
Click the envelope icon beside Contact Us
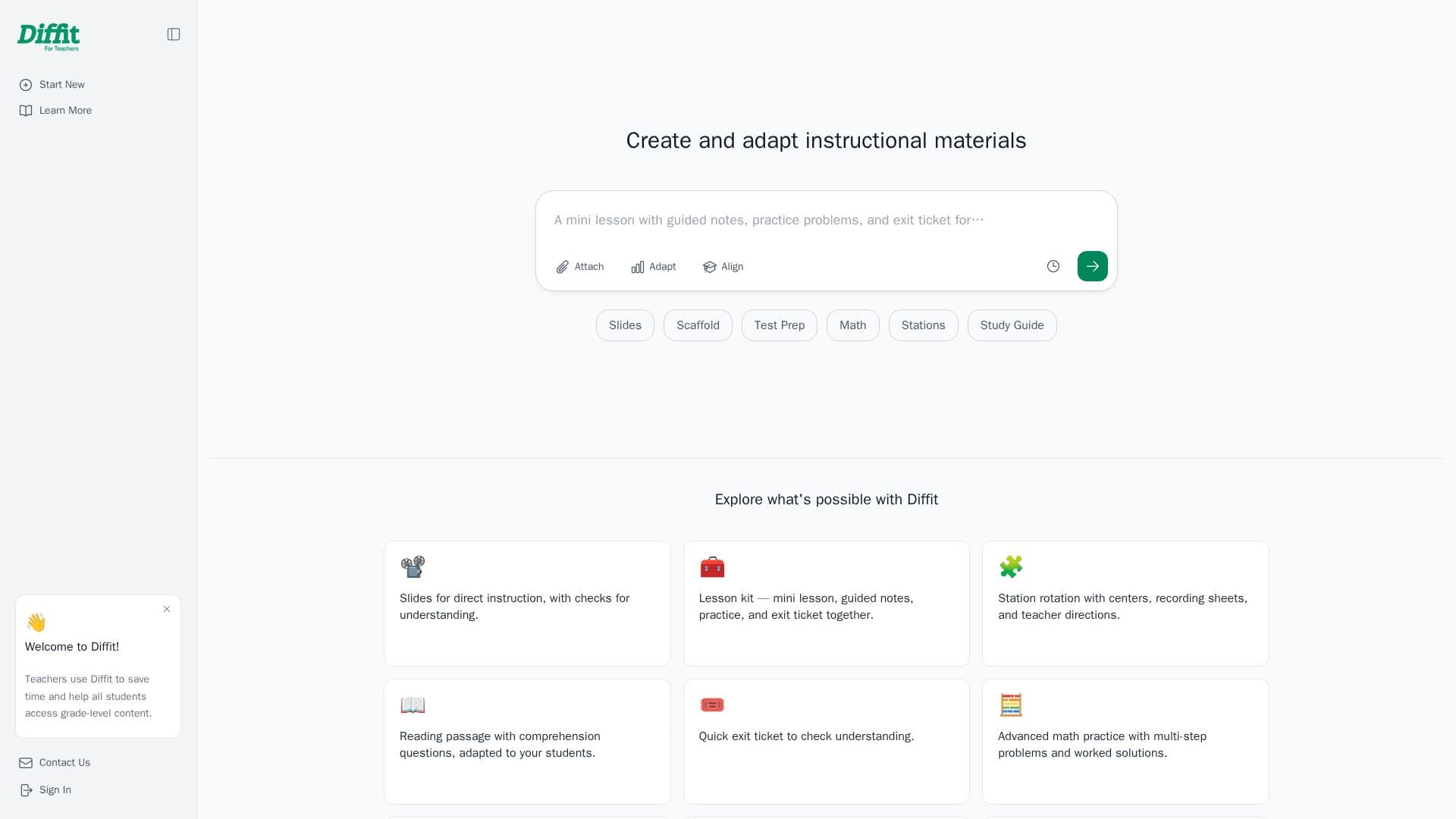click(26, 763)
